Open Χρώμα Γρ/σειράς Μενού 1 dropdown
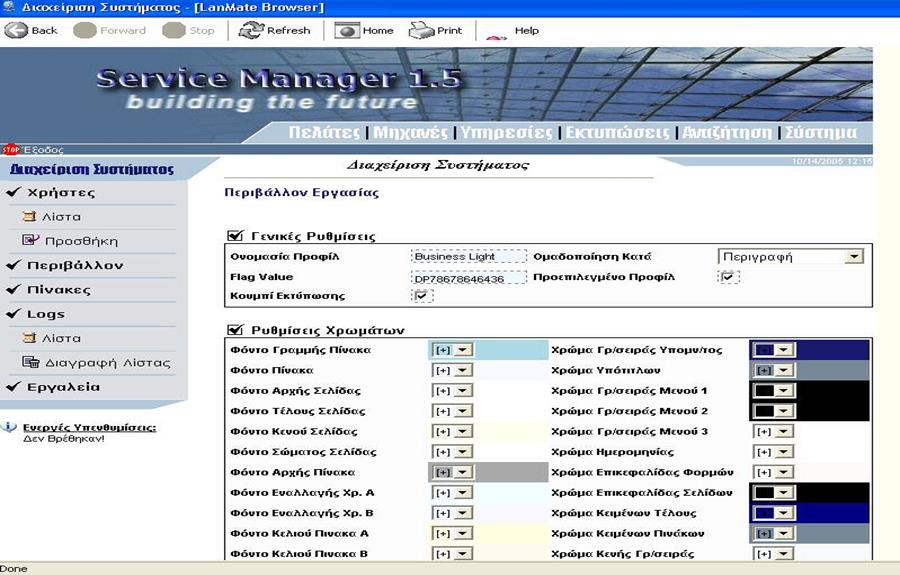The height and width of the screenshot is (575, 900). pos(785,391)
